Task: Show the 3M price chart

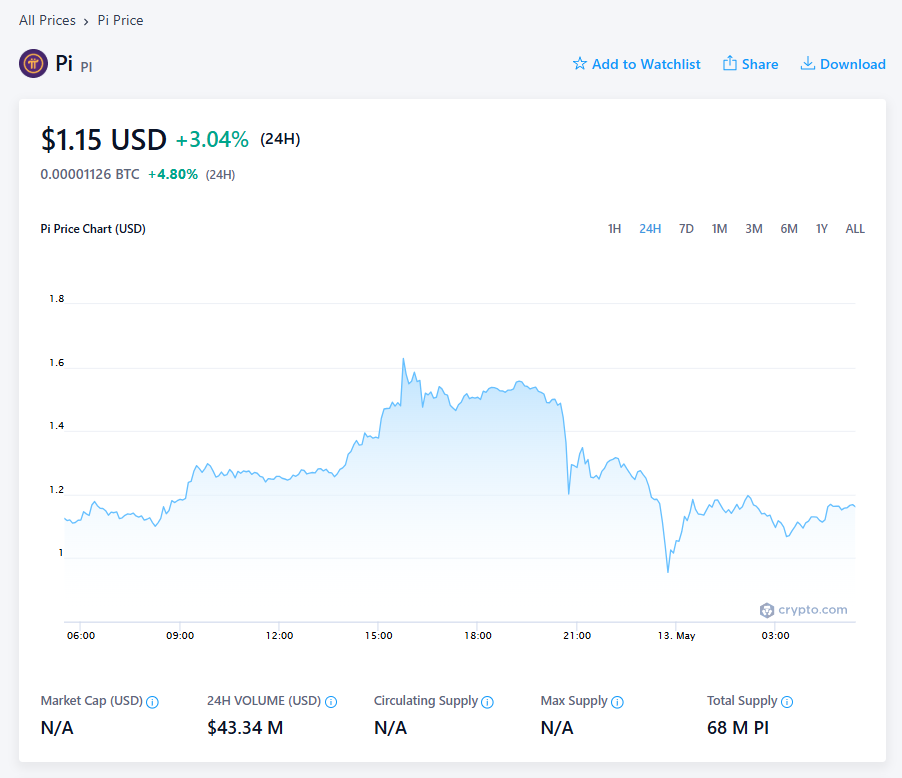Action: (x=754, y=229)
